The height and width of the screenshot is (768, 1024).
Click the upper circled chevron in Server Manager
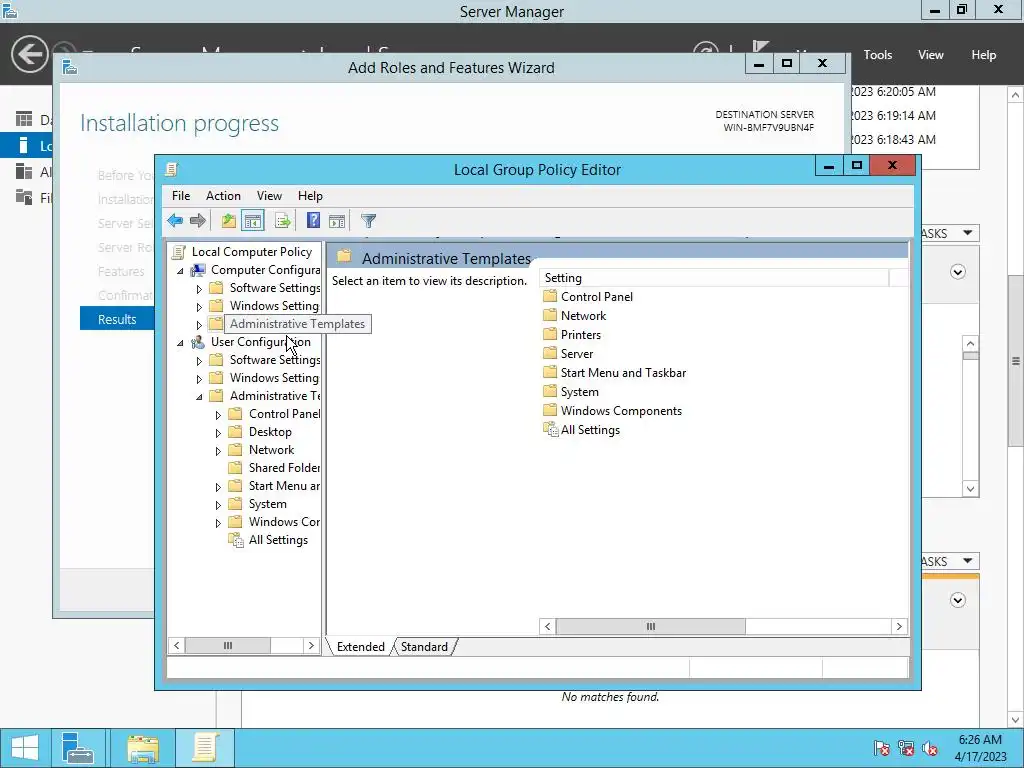coord(957,272)
